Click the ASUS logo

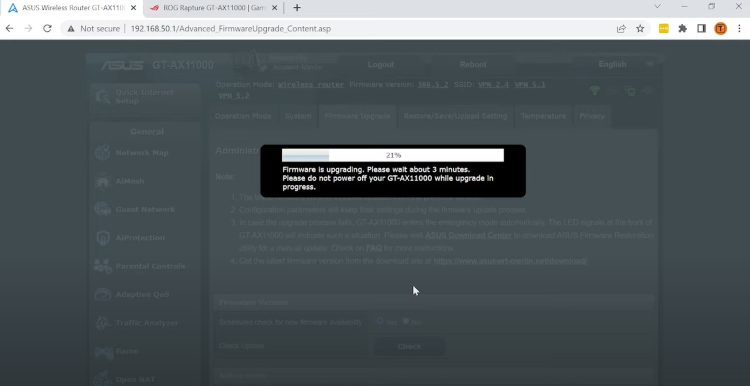click(x=121, y=65)
